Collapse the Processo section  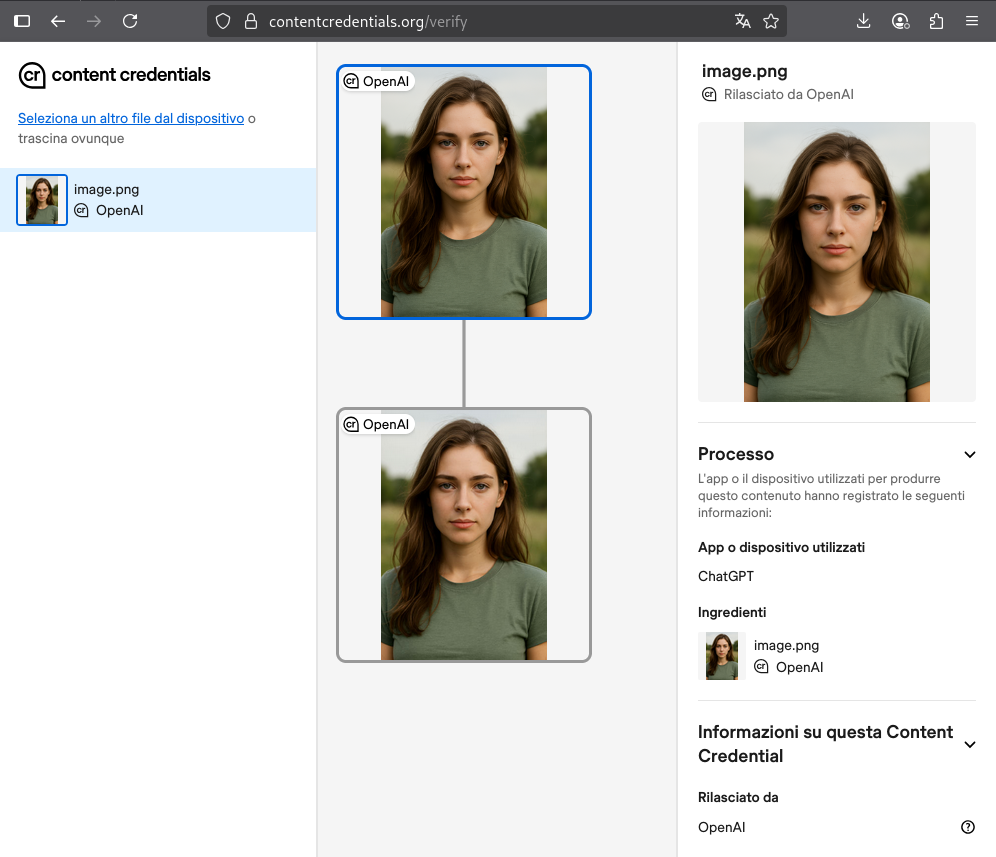coord(969,454)
